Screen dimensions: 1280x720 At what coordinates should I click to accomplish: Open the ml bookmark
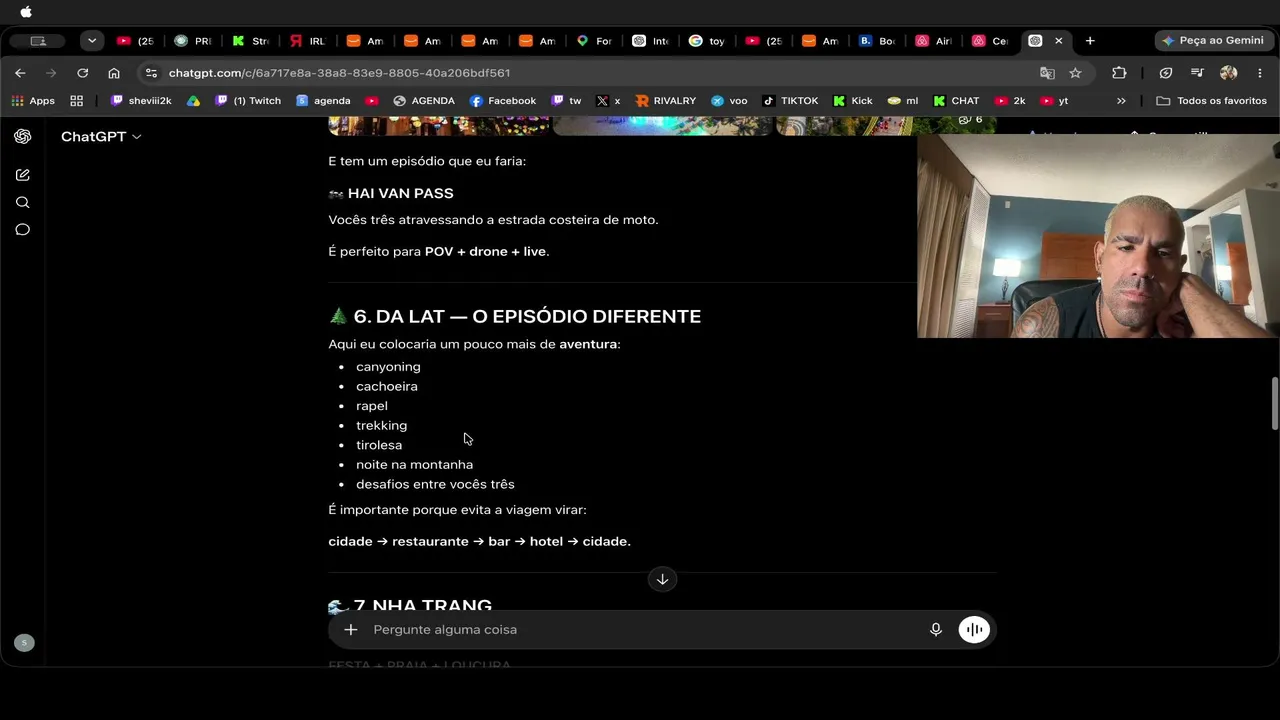[902, 101]
